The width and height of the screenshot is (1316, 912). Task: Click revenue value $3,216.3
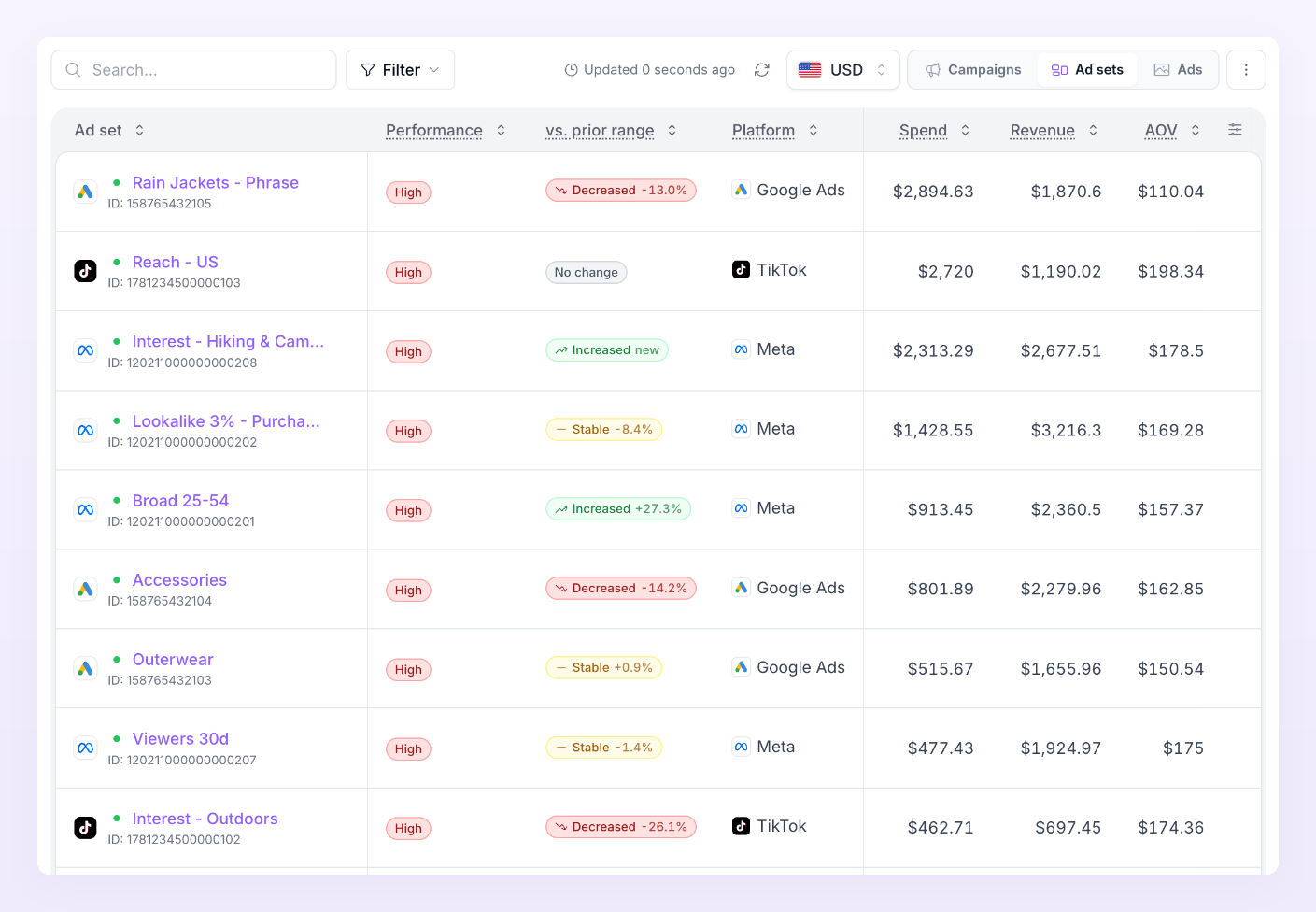pyautogui.click(x=1066, y=431)
